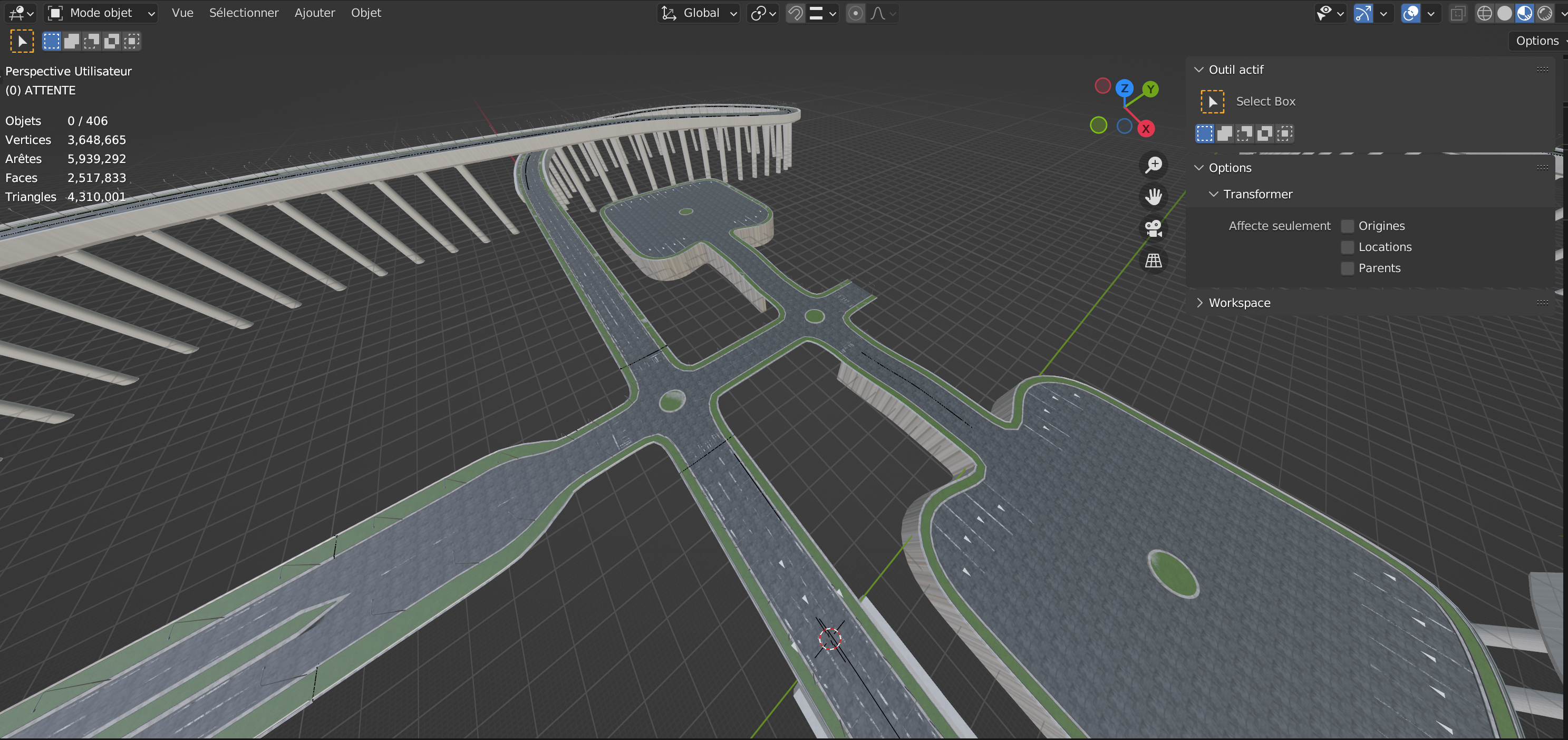
Task: Open the Objet menu
Action: pos(366,13)
